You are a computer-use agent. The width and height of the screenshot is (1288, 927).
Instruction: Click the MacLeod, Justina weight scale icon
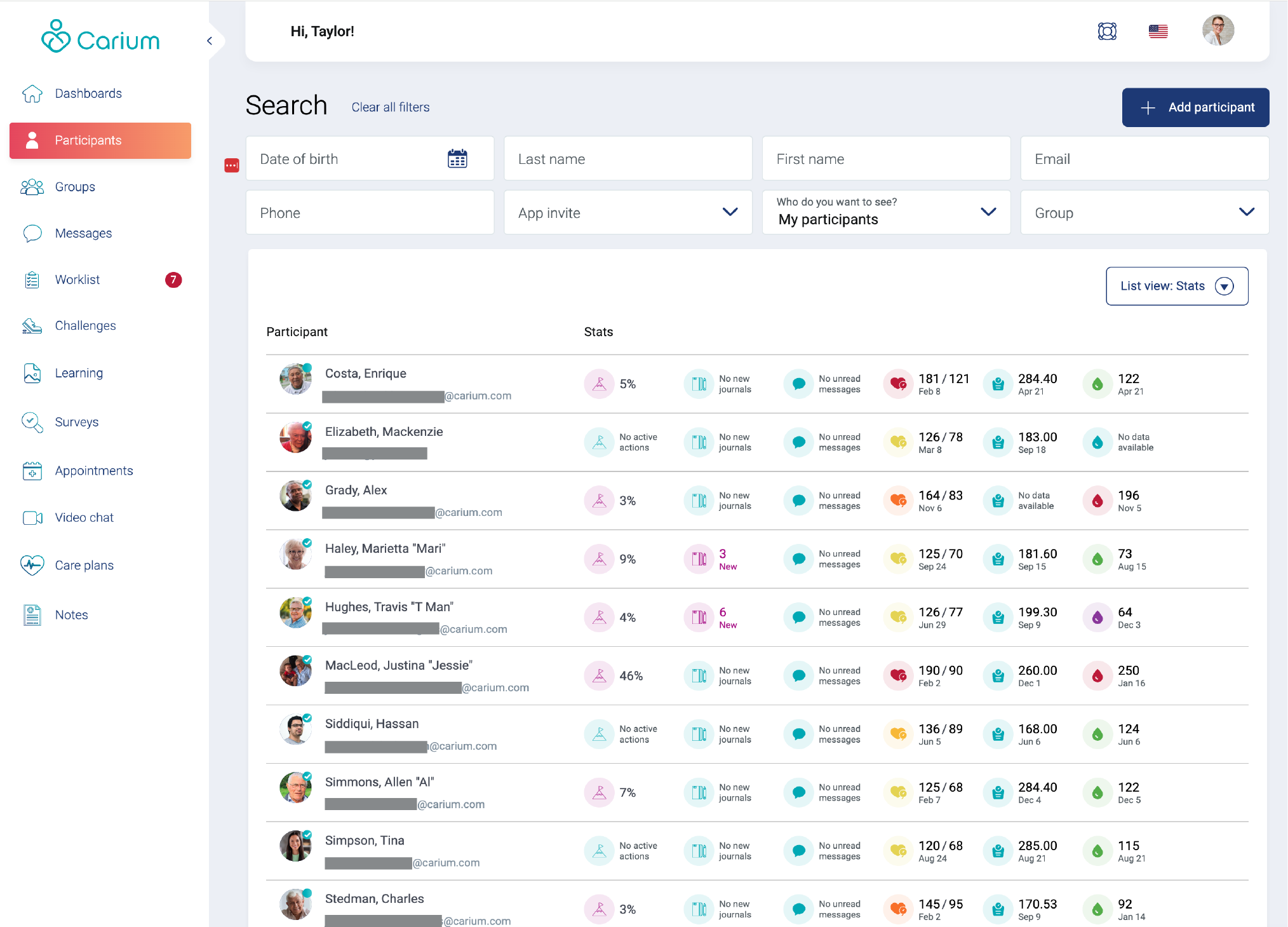(x=998, y=676)
